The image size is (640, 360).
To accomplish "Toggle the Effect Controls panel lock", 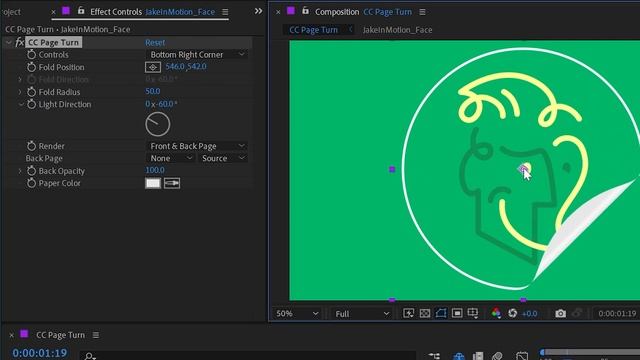I will [x=81, y=11].
